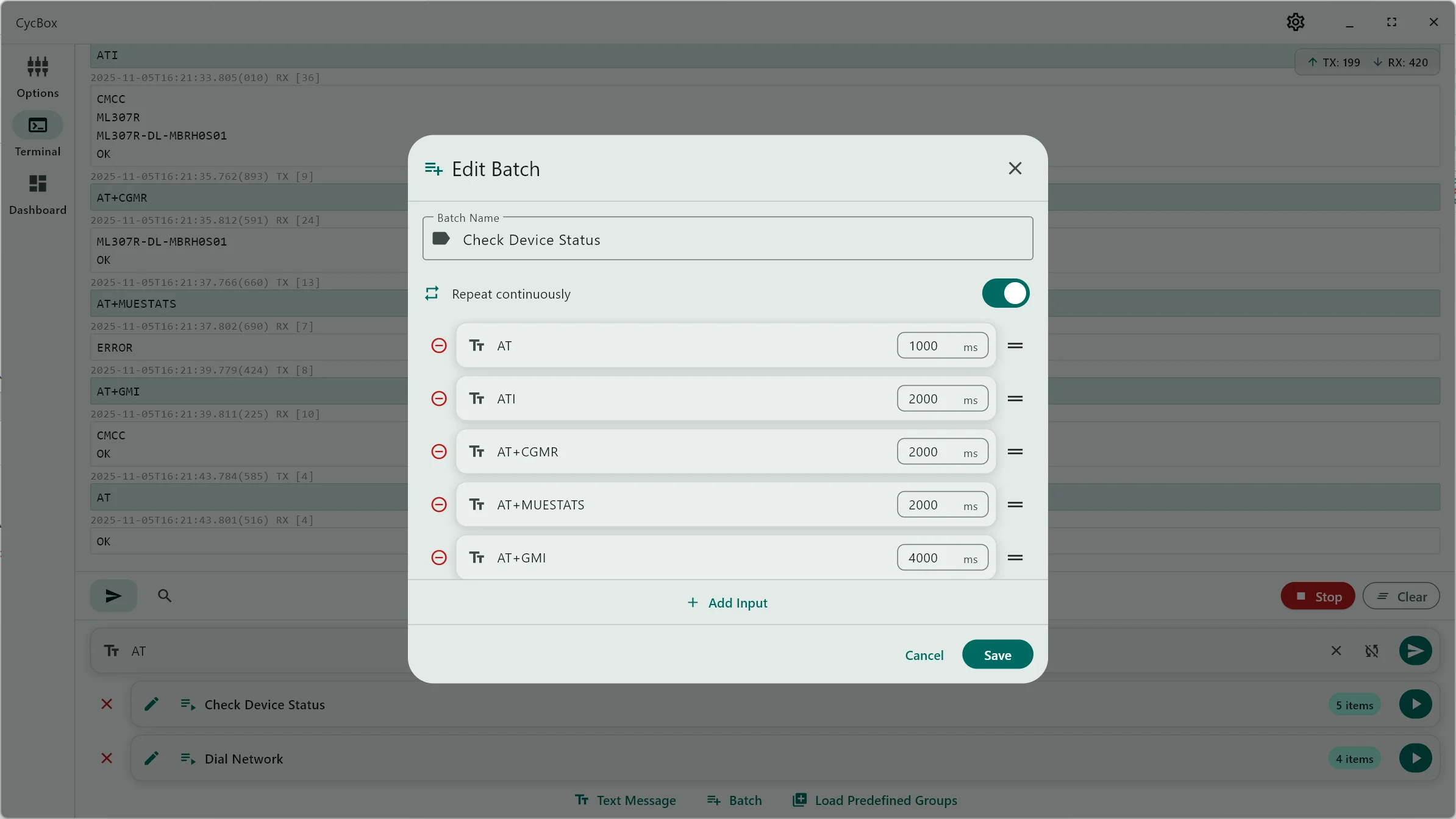Cancel editing the batch
Image resolution: width=1456 pixels, height=819 pixels.
pyautogui.click(x=924, y=655)
